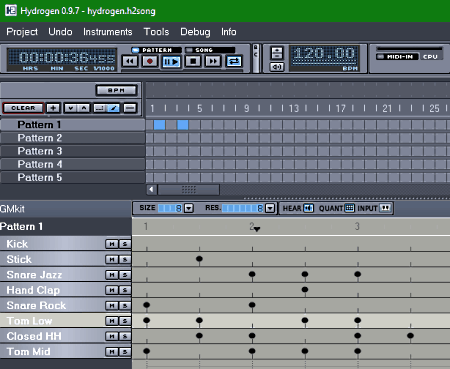Select the Snare Jazz instrument name

coord(34,275)
